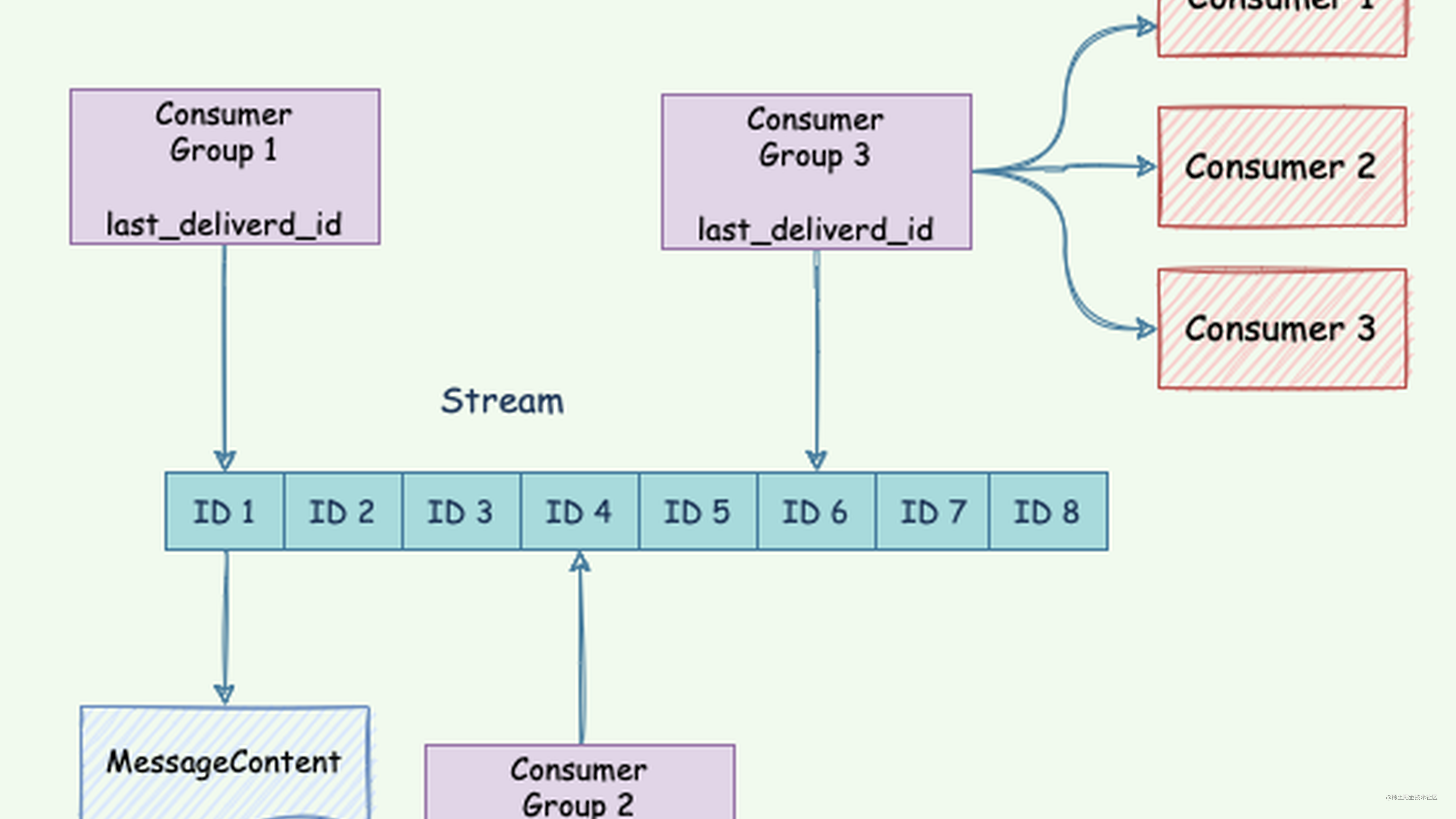Screen dimensions: 1456x819
Task: Select the ID 6 stream entry tab
Action: (813, 511)
